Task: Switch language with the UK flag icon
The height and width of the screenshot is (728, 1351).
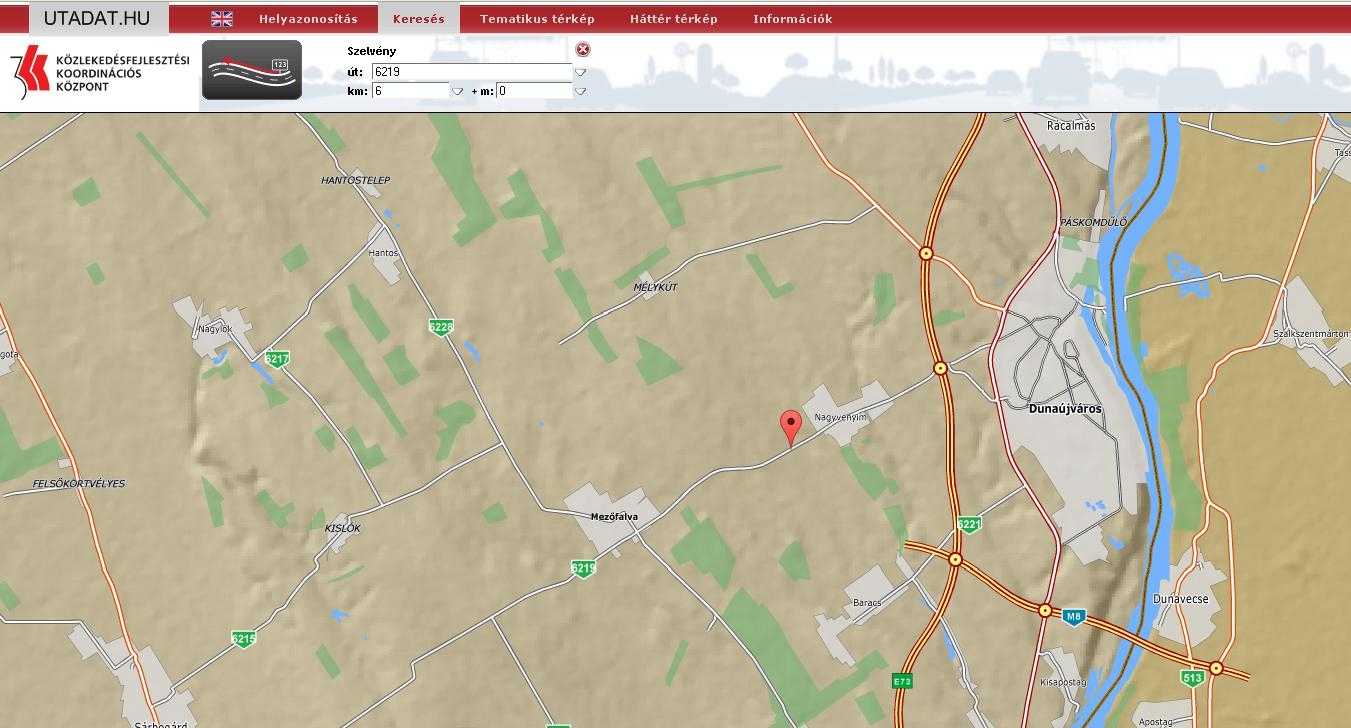Action: point(222,19)
